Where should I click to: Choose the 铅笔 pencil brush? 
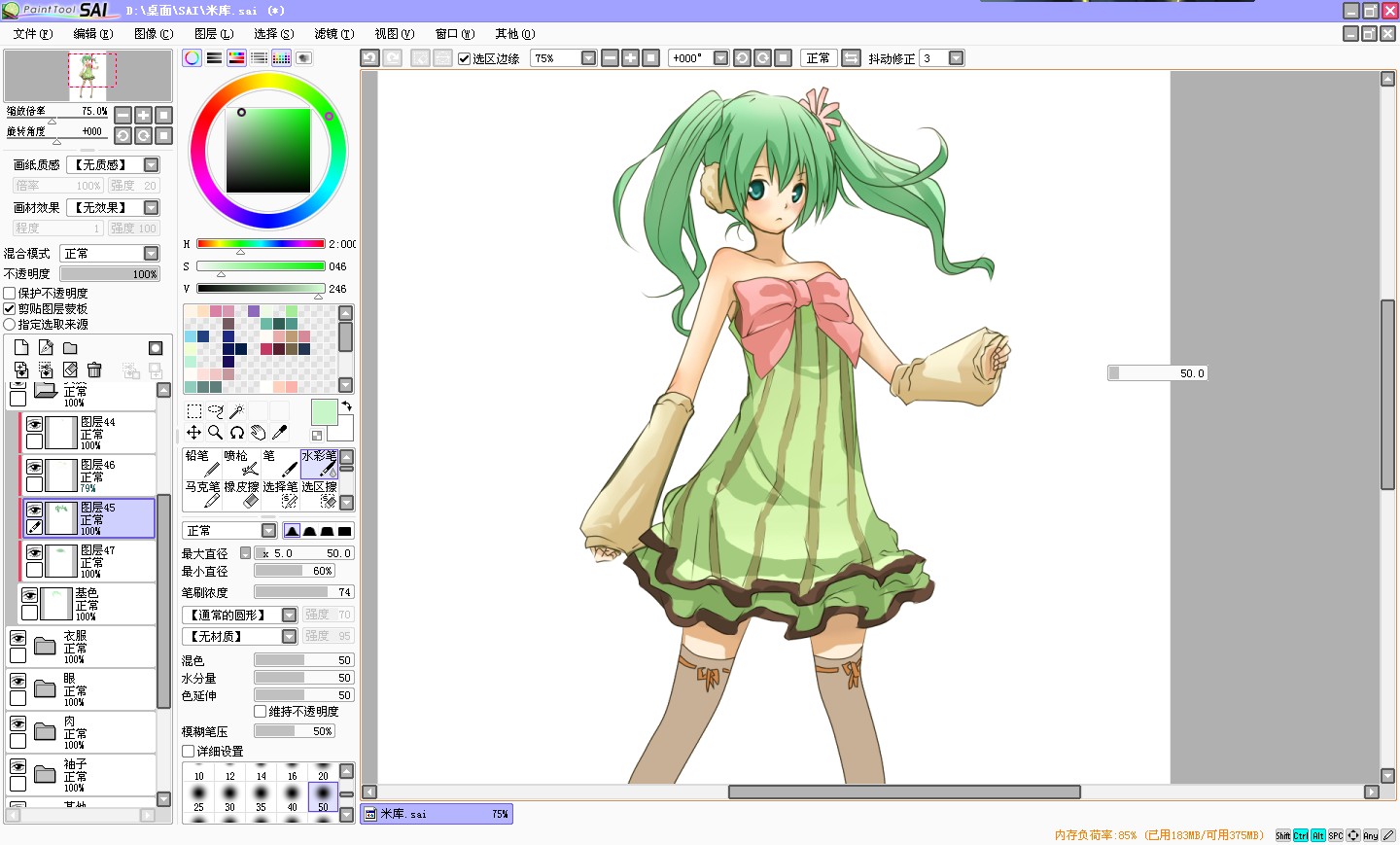tap(202, 463)
